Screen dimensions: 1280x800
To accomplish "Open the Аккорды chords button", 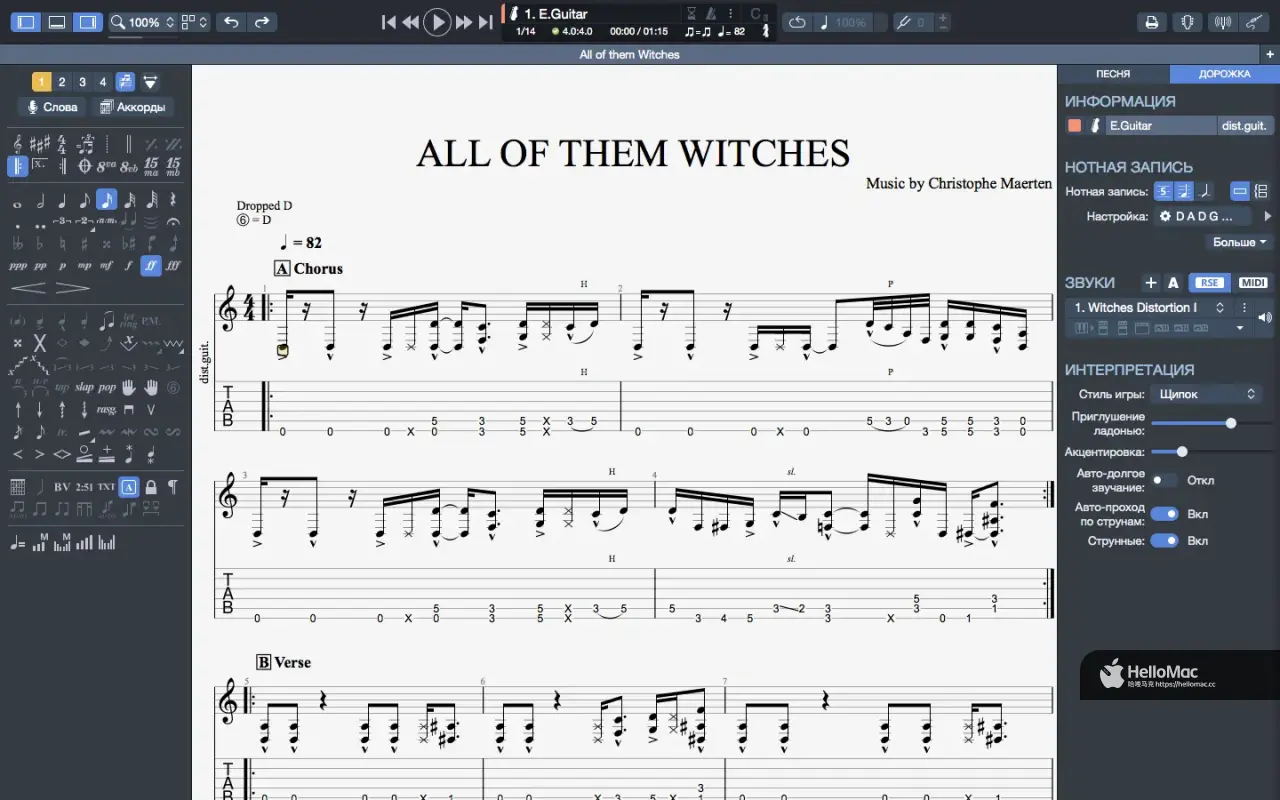I will coord(133,107).
